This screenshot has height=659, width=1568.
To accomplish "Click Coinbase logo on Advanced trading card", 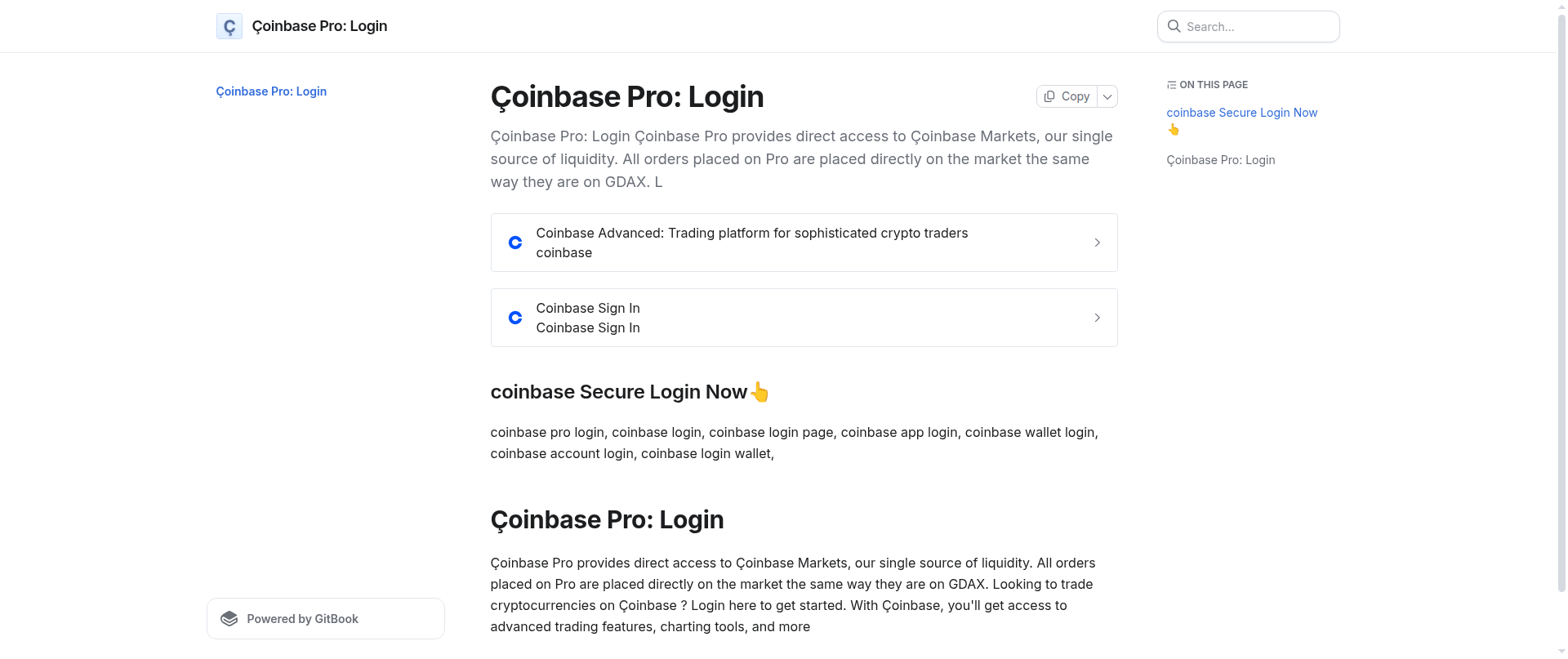I will click(515, 243).
